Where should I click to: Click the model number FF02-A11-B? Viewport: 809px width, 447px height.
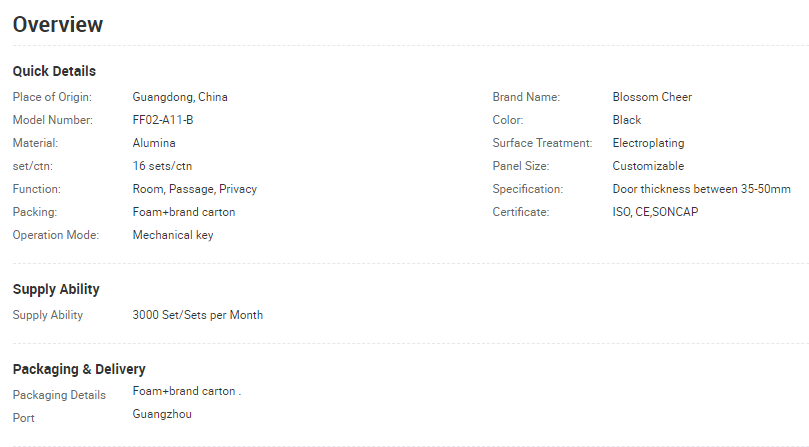pyautogui.click(x=163, y=120)
